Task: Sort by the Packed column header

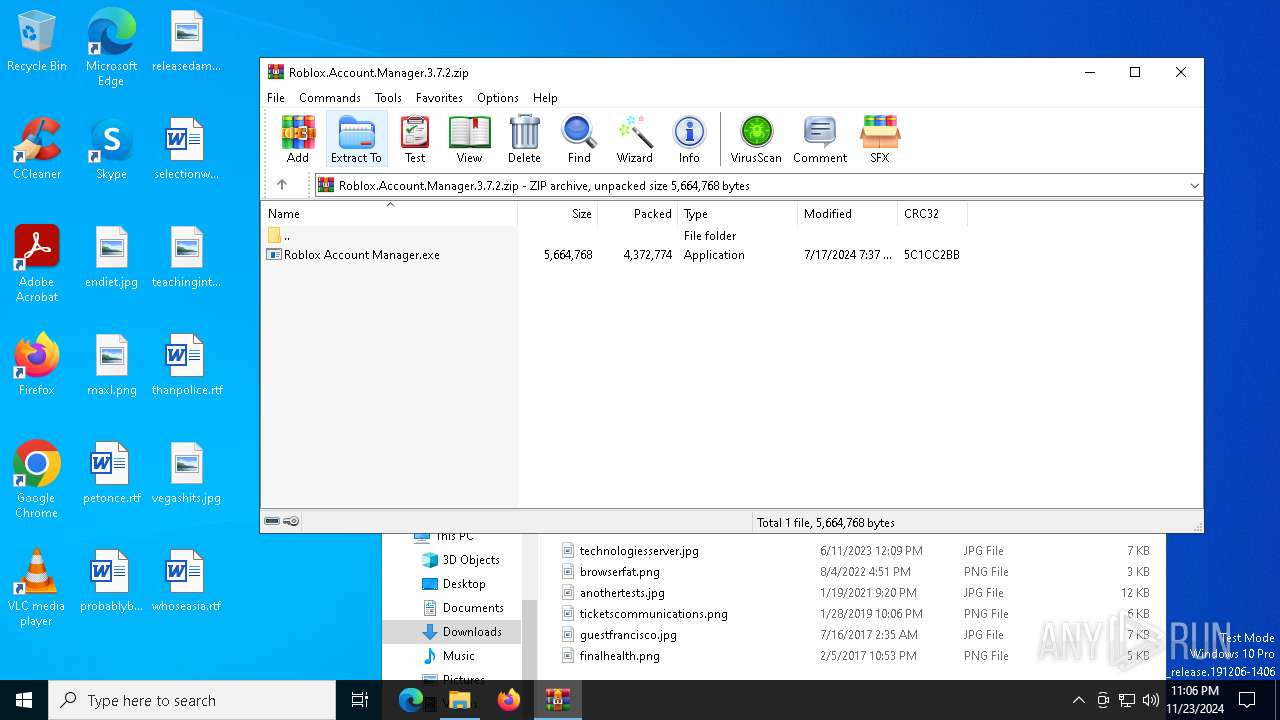Action: click(638, 214)
